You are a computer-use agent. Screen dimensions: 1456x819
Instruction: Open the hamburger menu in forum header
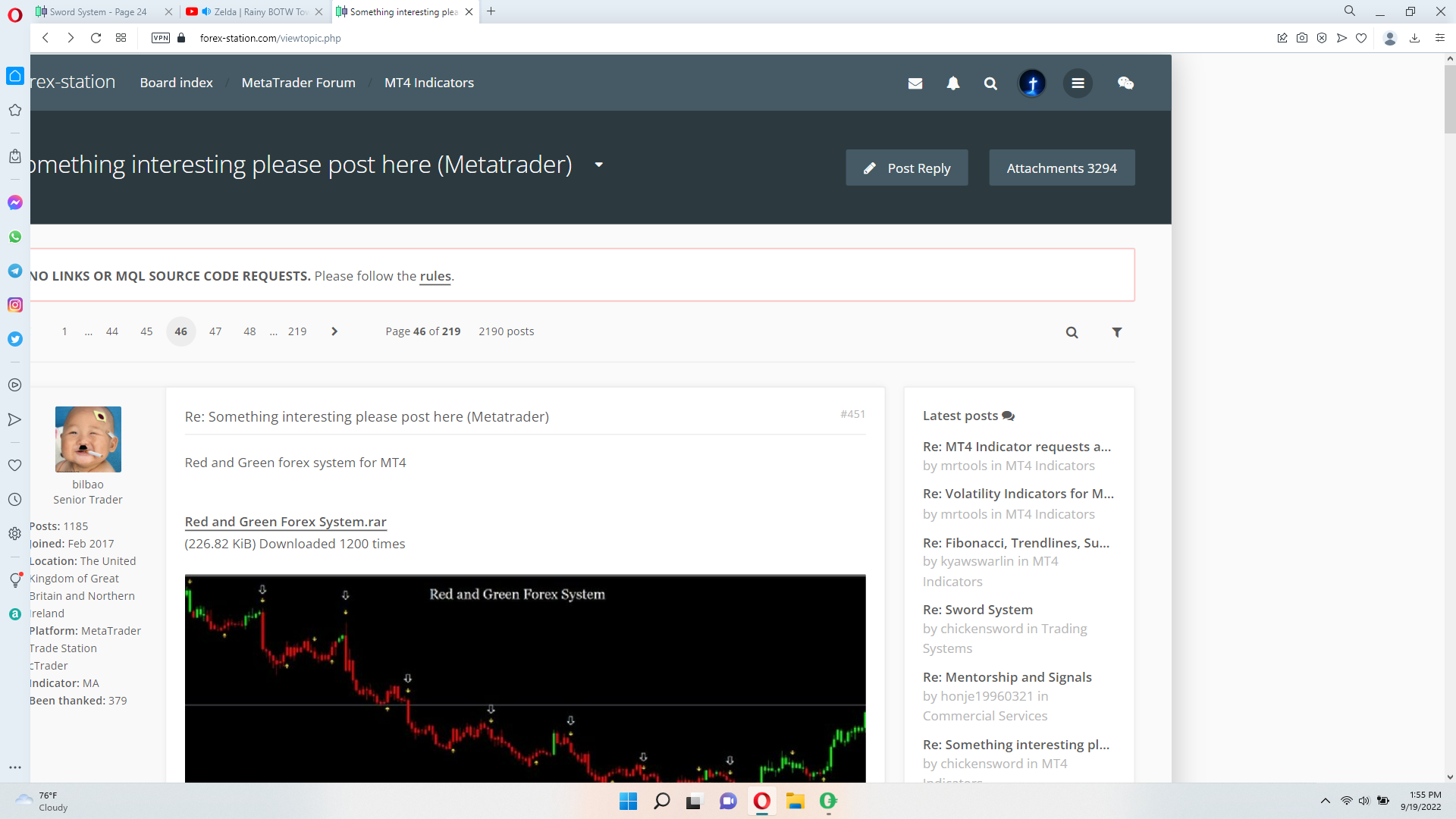pos(1078,83)
